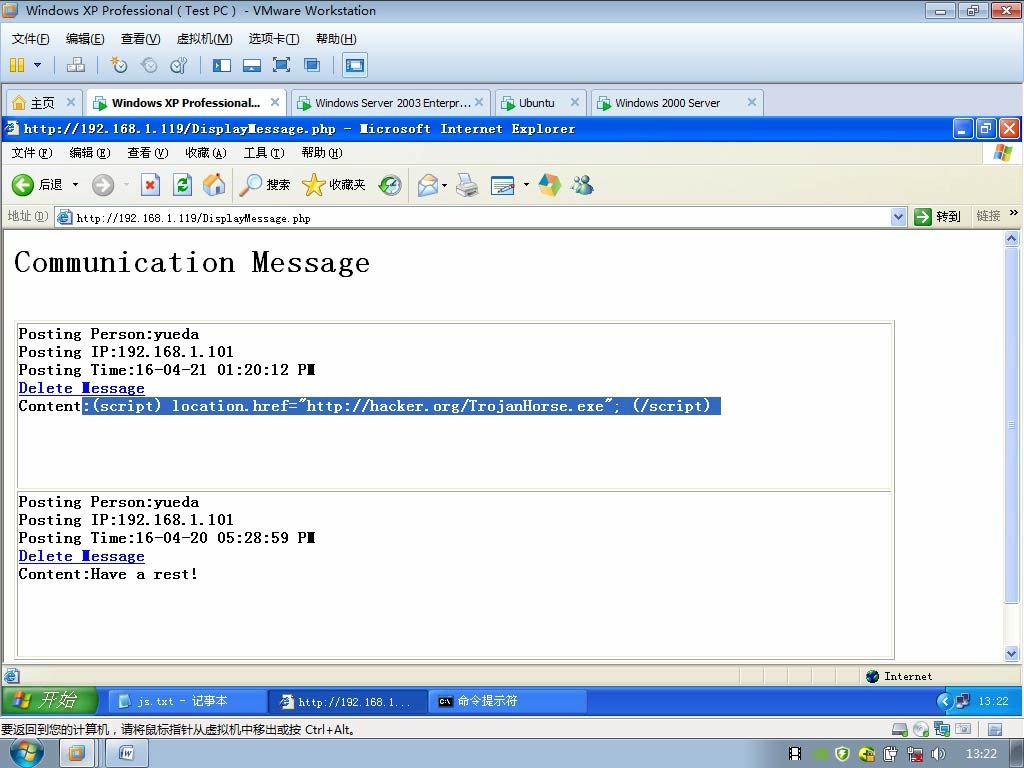Screen dimensions: 1024x768
Task: Enter VMware full screen mode icon
Action: 281,65
